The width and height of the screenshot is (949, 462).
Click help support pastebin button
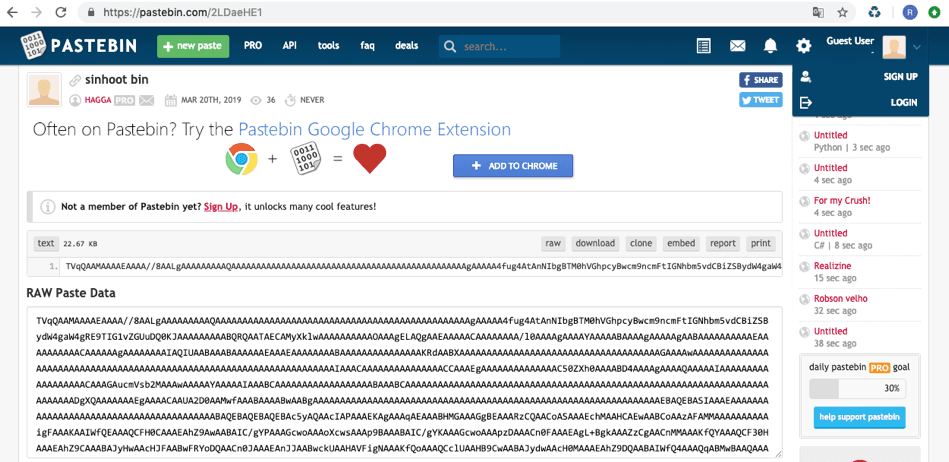pos(859,417)
